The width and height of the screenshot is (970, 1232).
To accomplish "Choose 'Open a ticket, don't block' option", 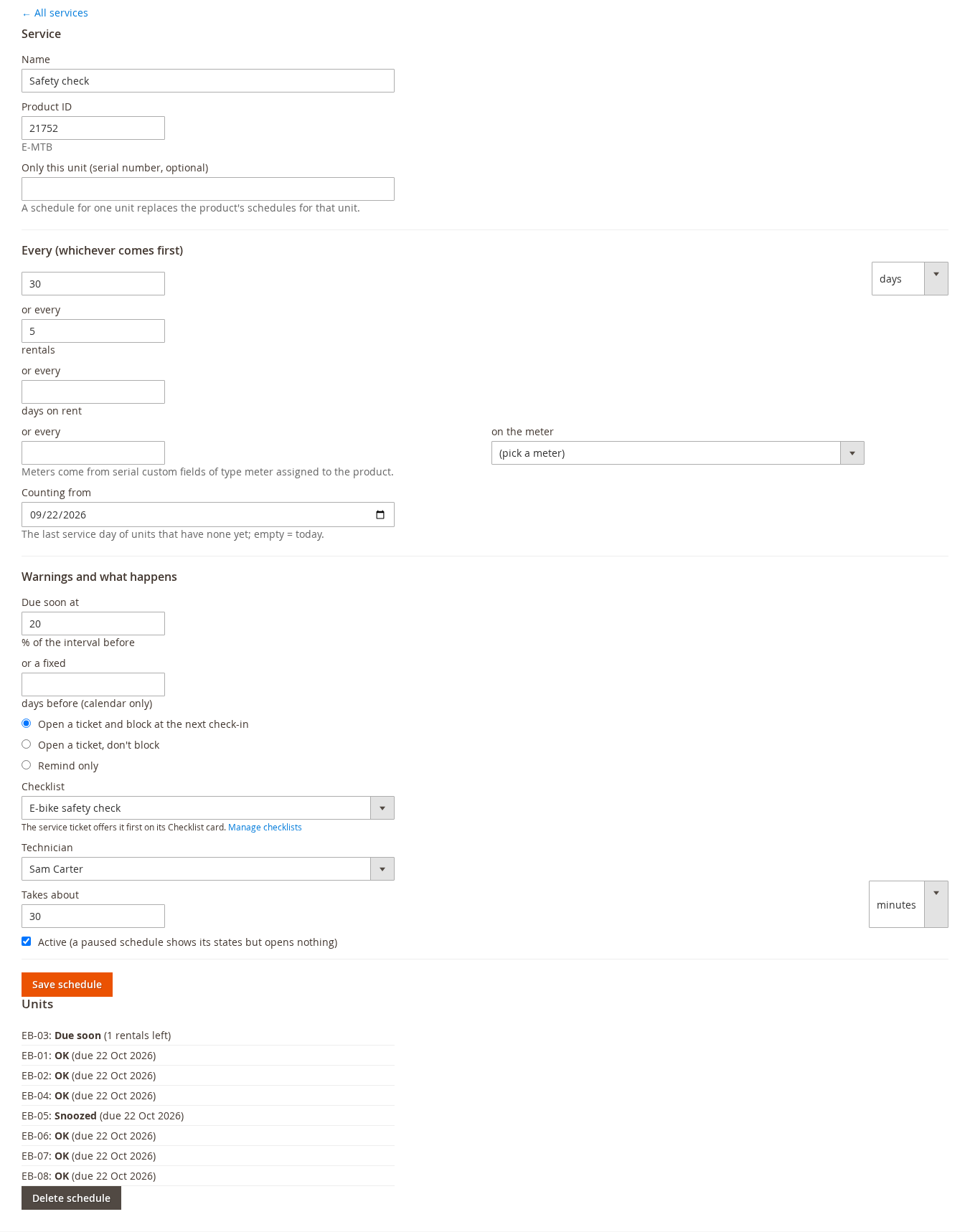I will [x=27, y=744].
